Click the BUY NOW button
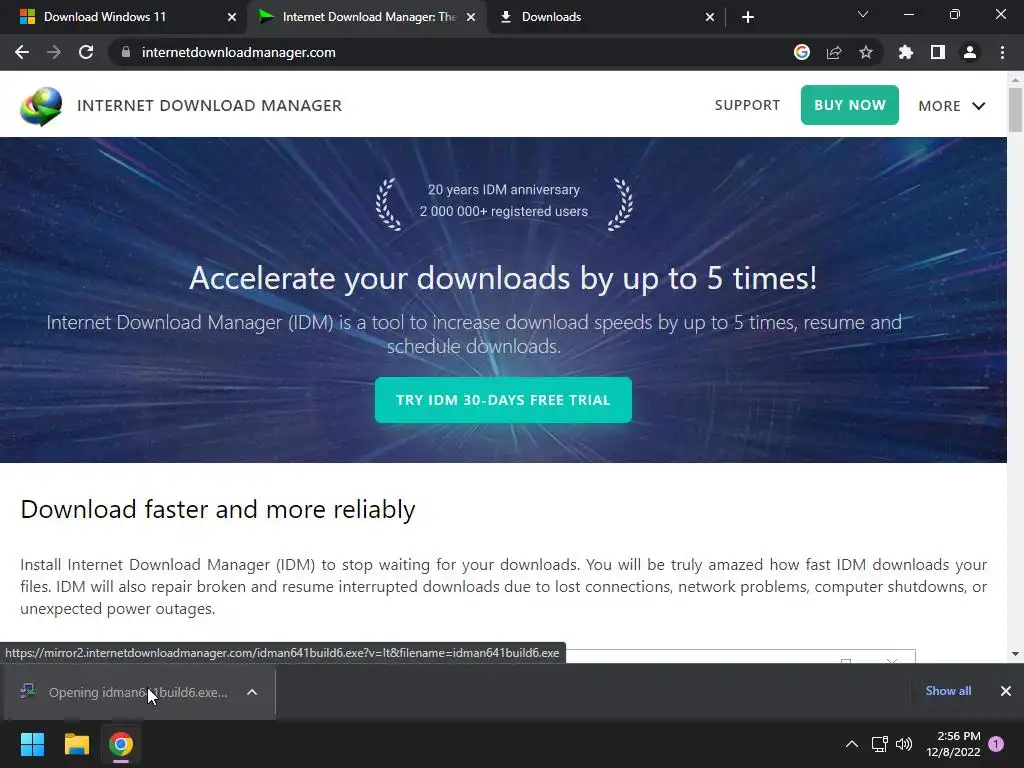Viewport: 1024px width, 768px height. click(850, 105)
